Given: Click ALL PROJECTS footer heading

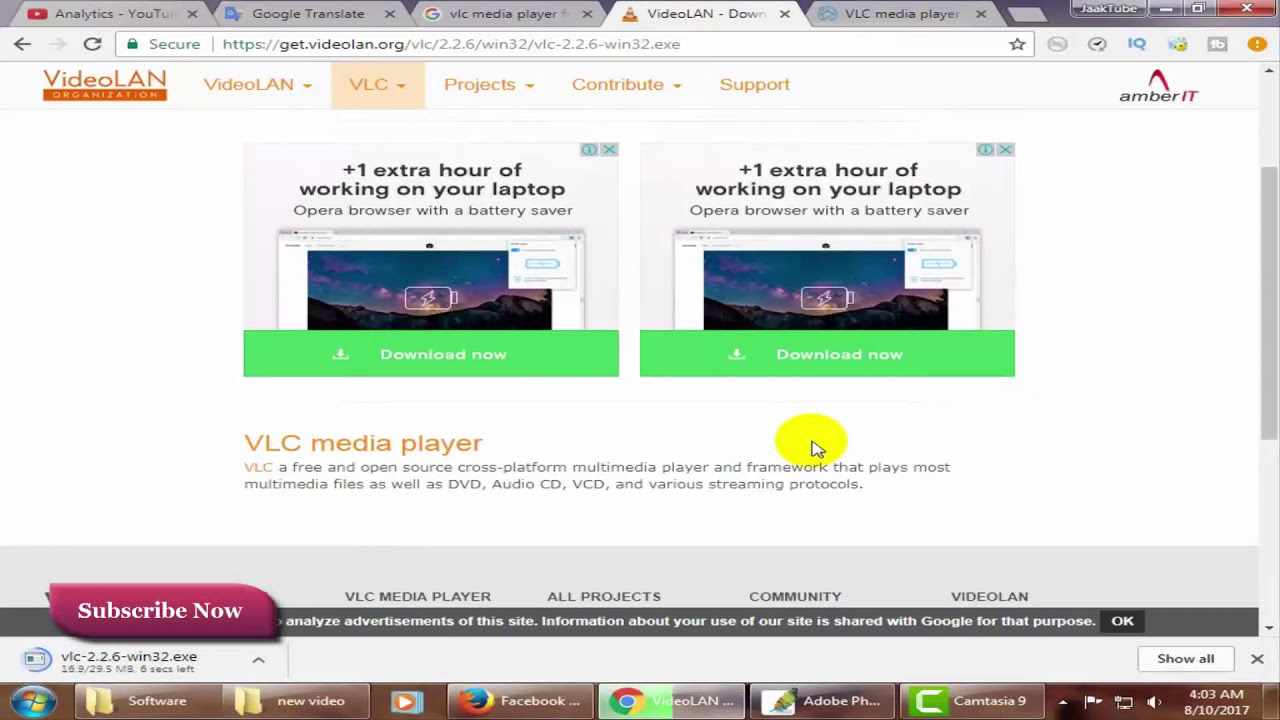Looking at the screenshot, I should pyautogui.click(x=604, y=596).
